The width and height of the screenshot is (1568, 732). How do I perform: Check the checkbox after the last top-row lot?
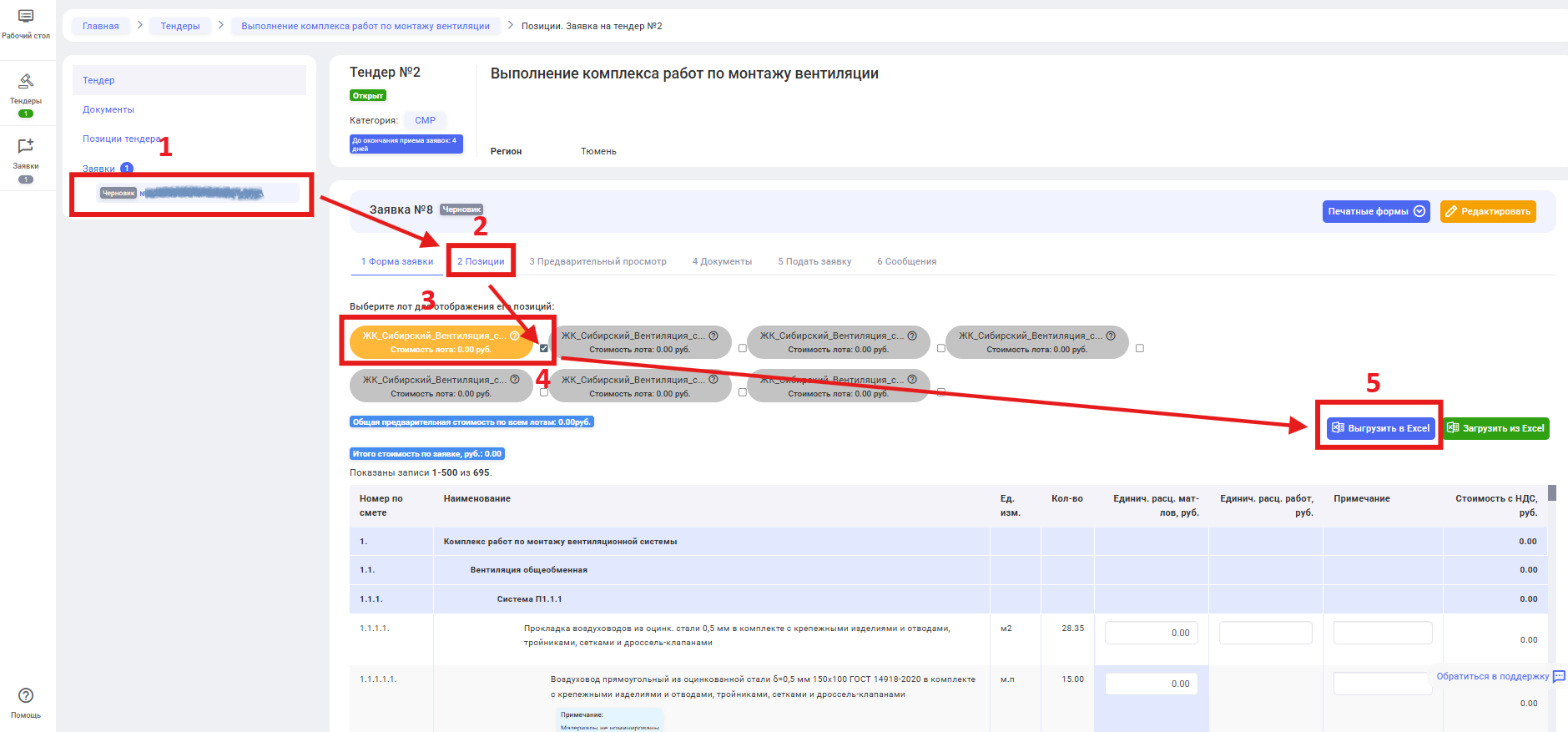[1140, 348]
